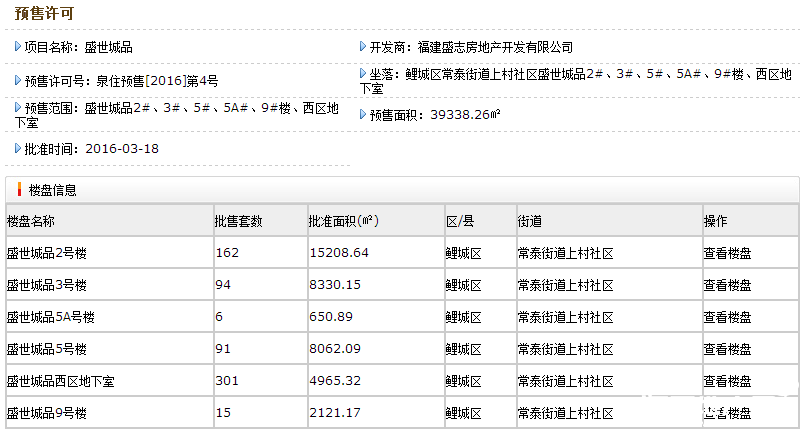Click the 4965.32 area value
804x432 pixels.
[335, 381]
